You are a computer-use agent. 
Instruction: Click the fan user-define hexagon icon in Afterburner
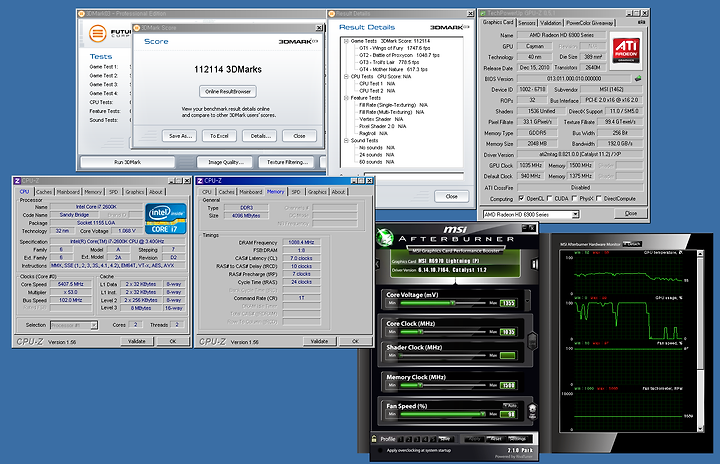point(532,410)
